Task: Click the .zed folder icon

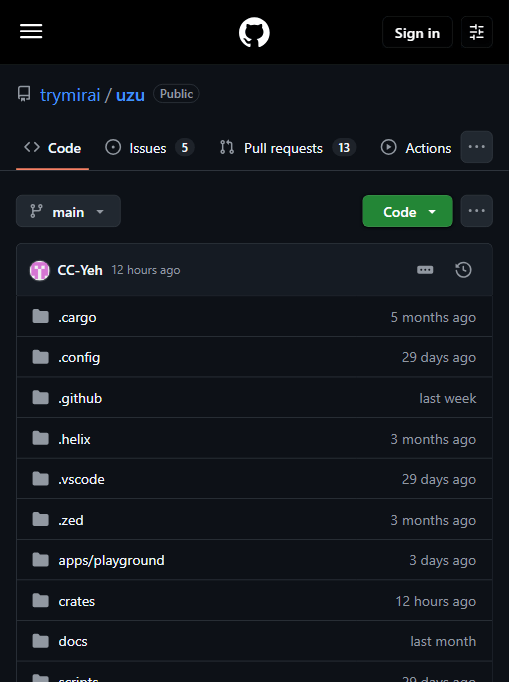Action: click(x=40, y=519)
